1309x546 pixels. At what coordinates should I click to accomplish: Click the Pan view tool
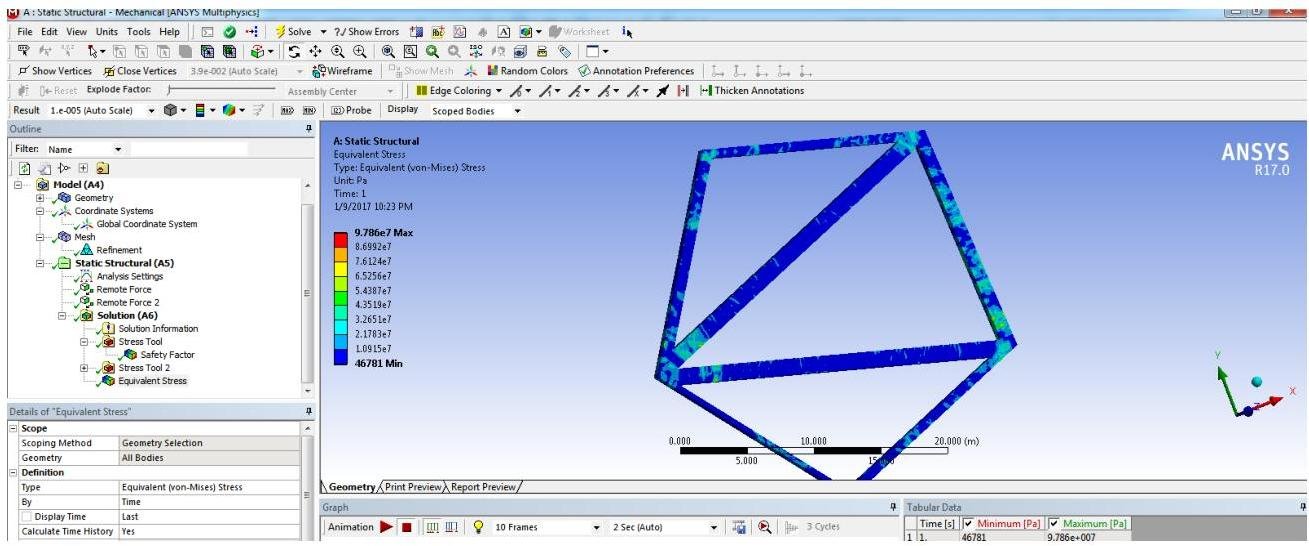[x=315, y=51]
